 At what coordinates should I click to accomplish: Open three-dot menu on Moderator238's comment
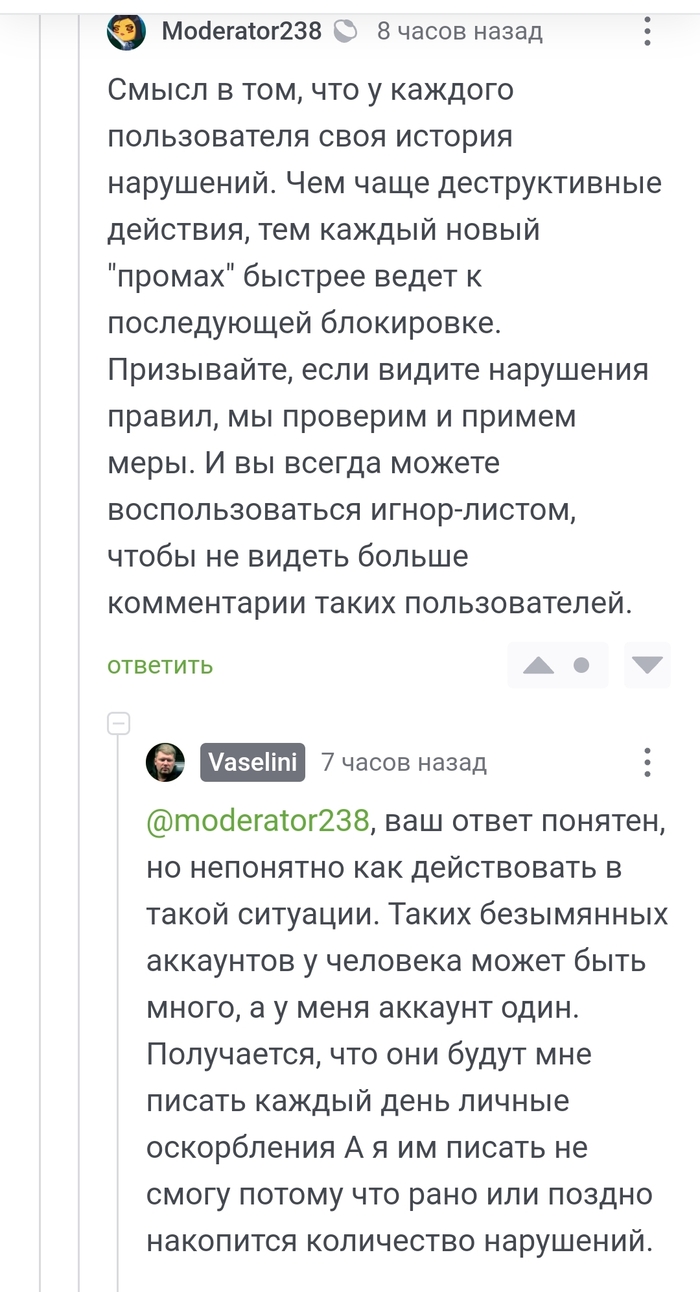coord(648,32)
